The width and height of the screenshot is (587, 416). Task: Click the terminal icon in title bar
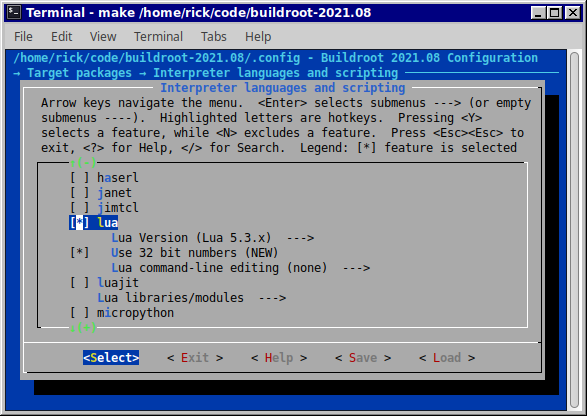[x=14, y=13]
